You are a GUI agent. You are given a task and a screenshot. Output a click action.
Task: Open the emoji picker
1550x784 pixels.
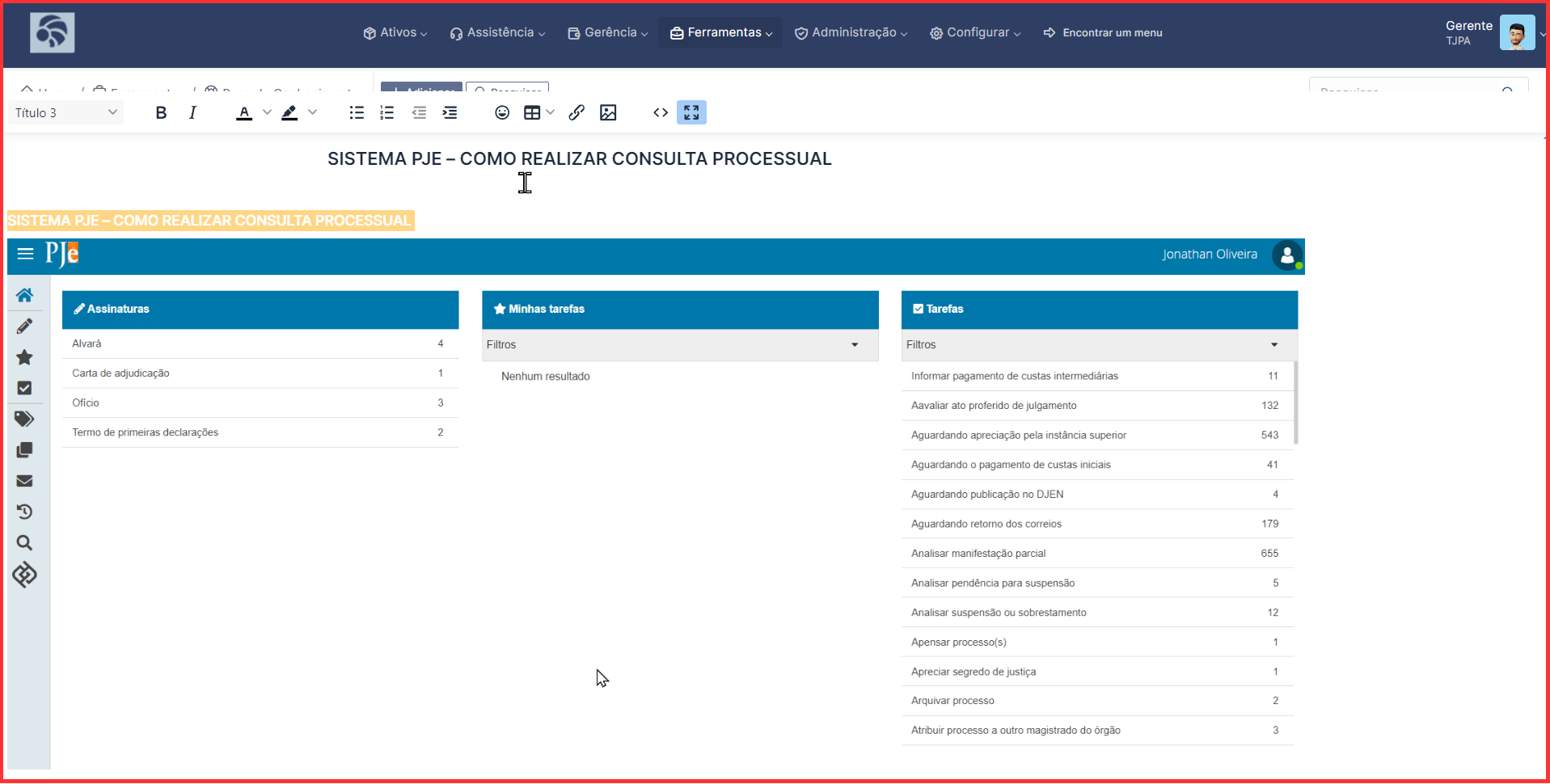tap(502, 113)
